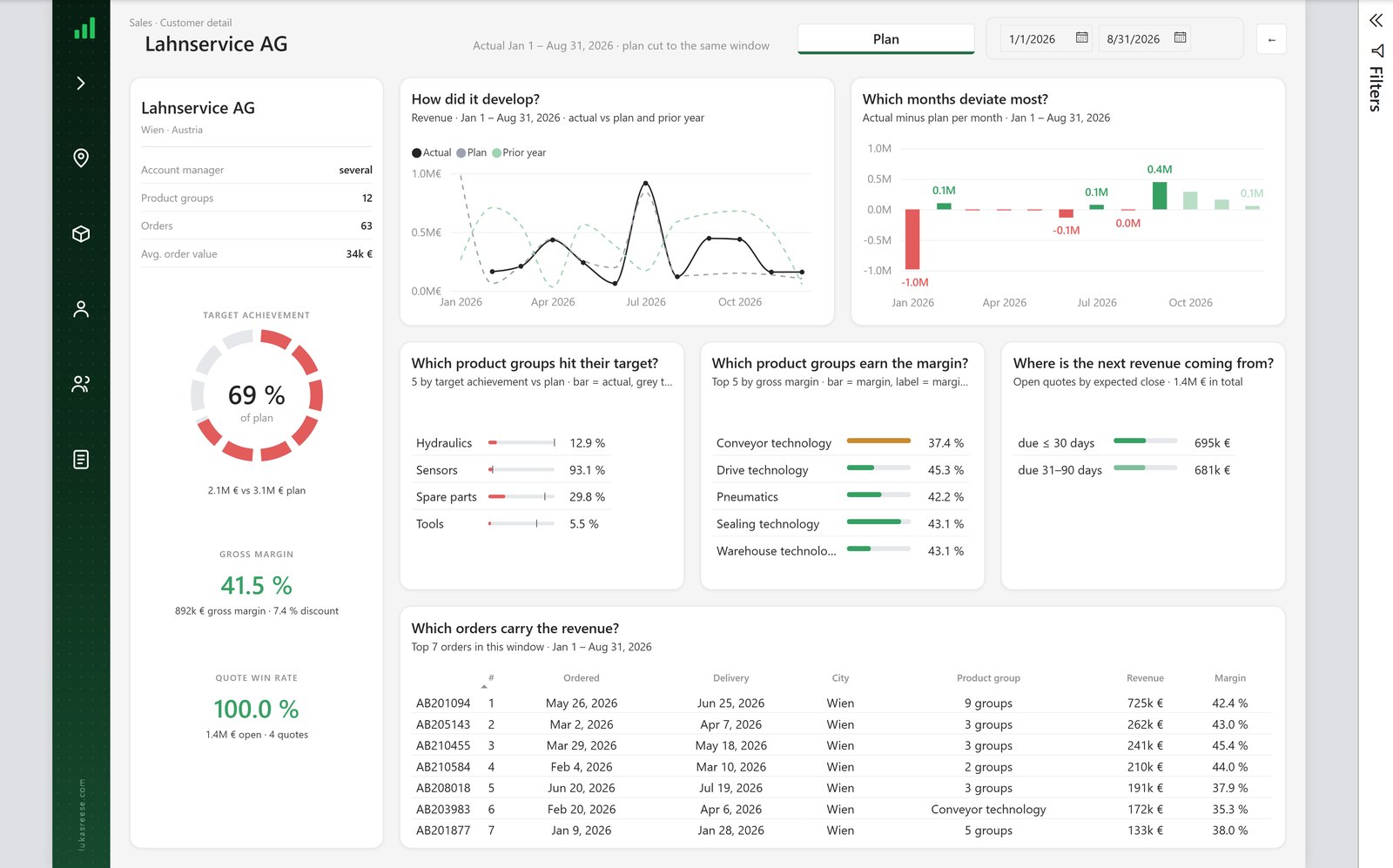Open the end date calendar picker
This screenshot has height=868, width=1393.
click(1181, 37)
